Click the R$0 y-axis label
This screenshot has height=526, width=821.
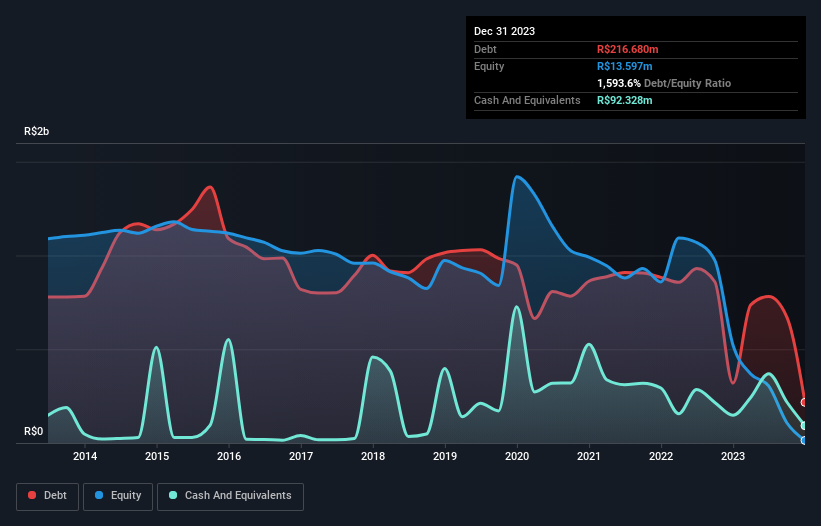(34, 432)
